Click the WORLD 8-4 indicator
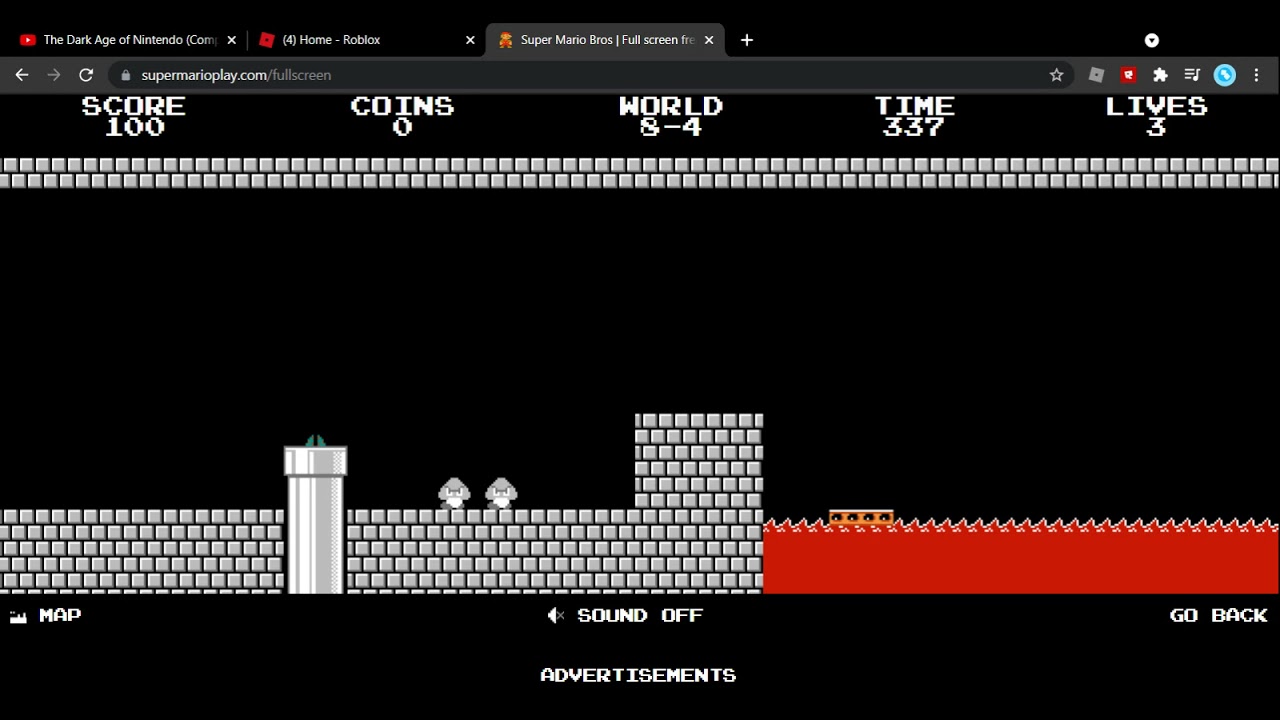Image resolution: width=1280 pixels, height=720 pixels. point(670,116)
